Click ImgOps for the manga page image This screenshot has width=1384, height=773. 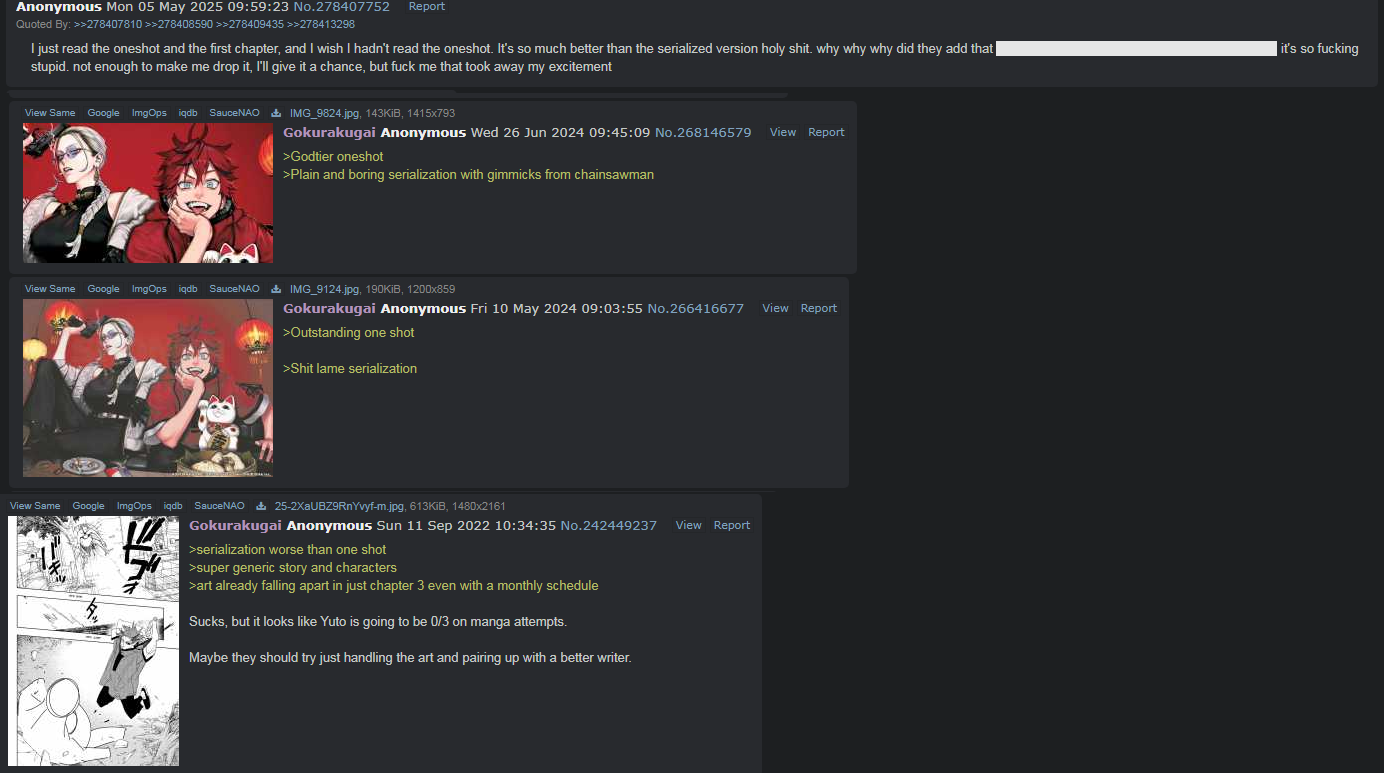pyautogui.click(x=134, y=506)
